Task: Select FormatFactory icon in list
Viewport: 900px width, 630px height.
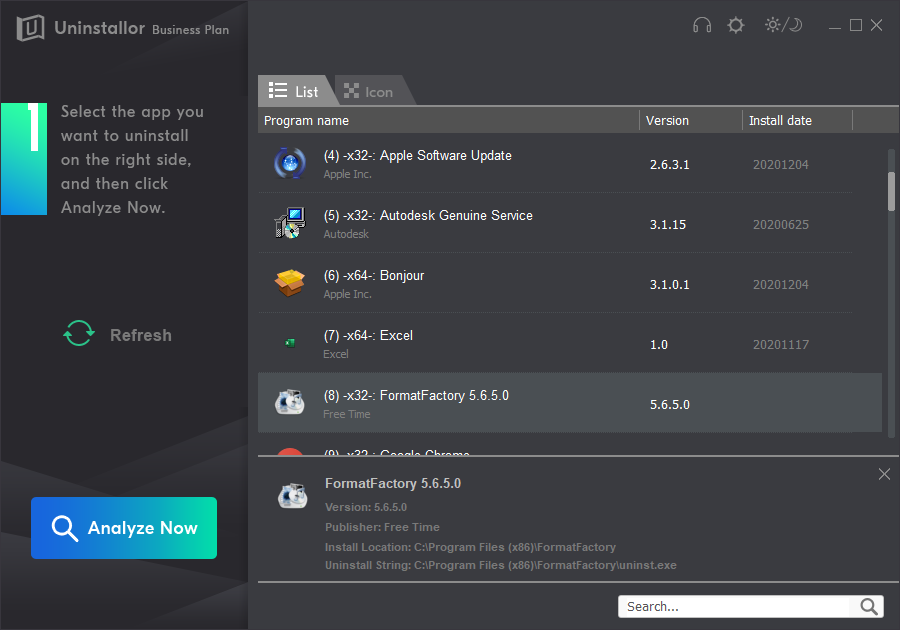Action: click(290, 403)
